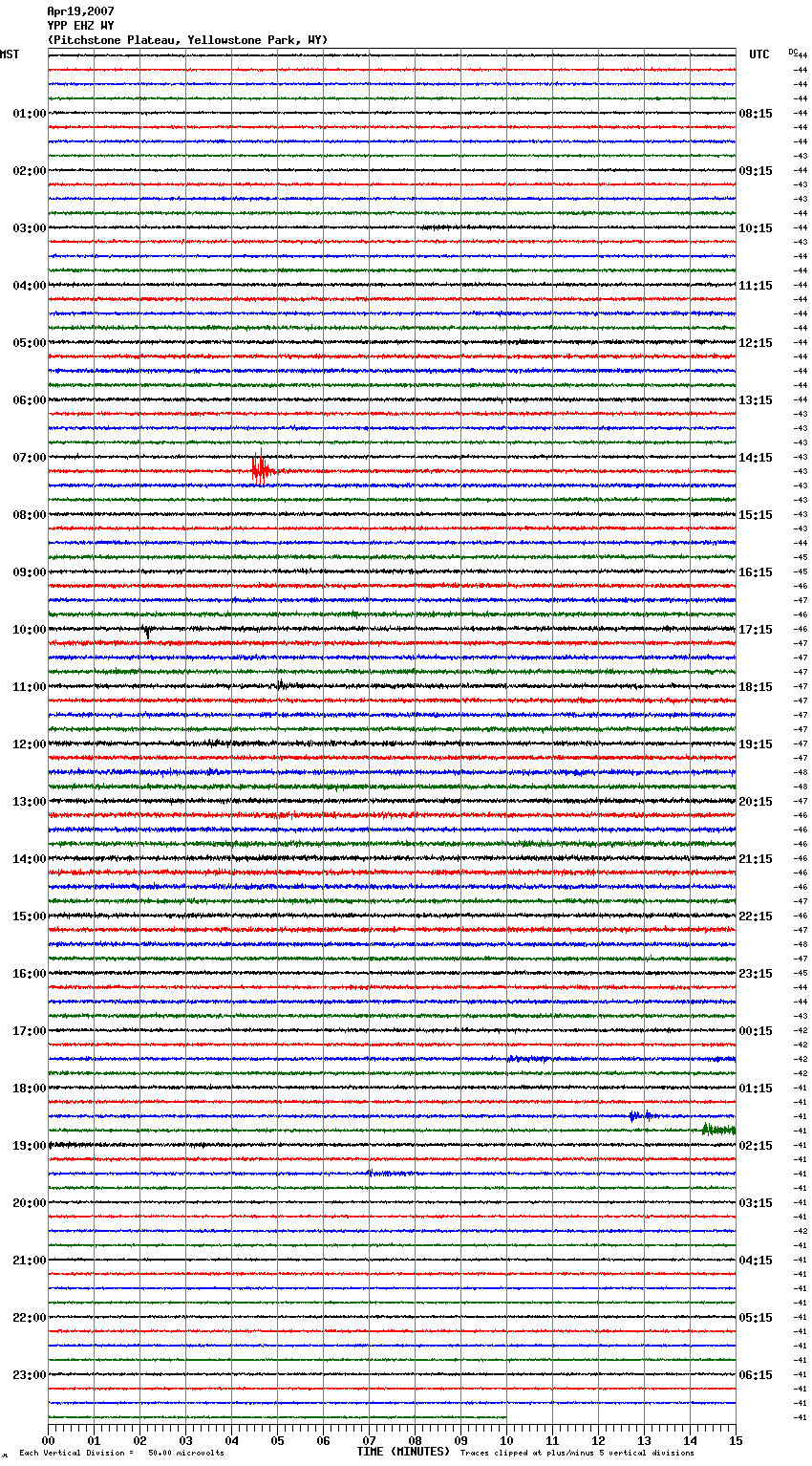Image resolution: width=812 pixels, height=1466 pixels.
Task: Select the 10:00 MST time label
Action: click(x=30, y=630)
